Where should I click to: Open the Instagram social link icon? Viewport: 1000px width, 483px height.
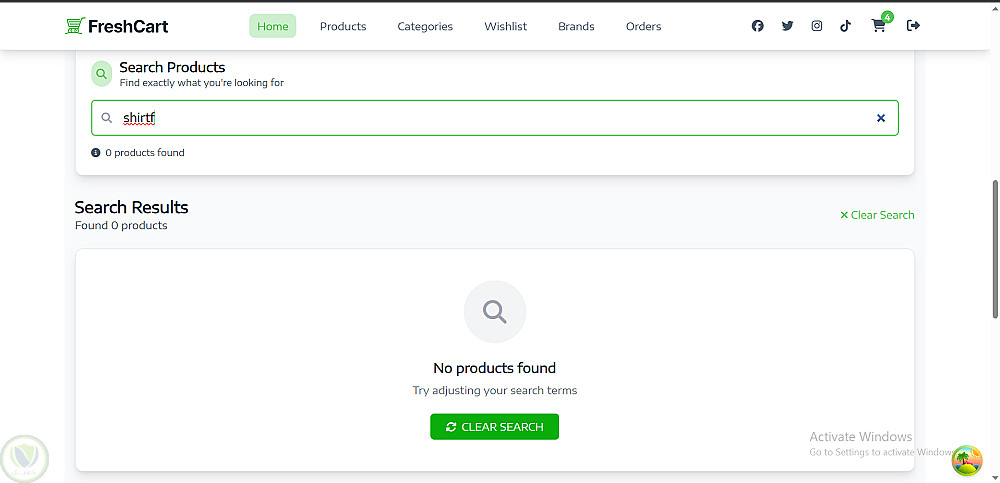(817, 26)
